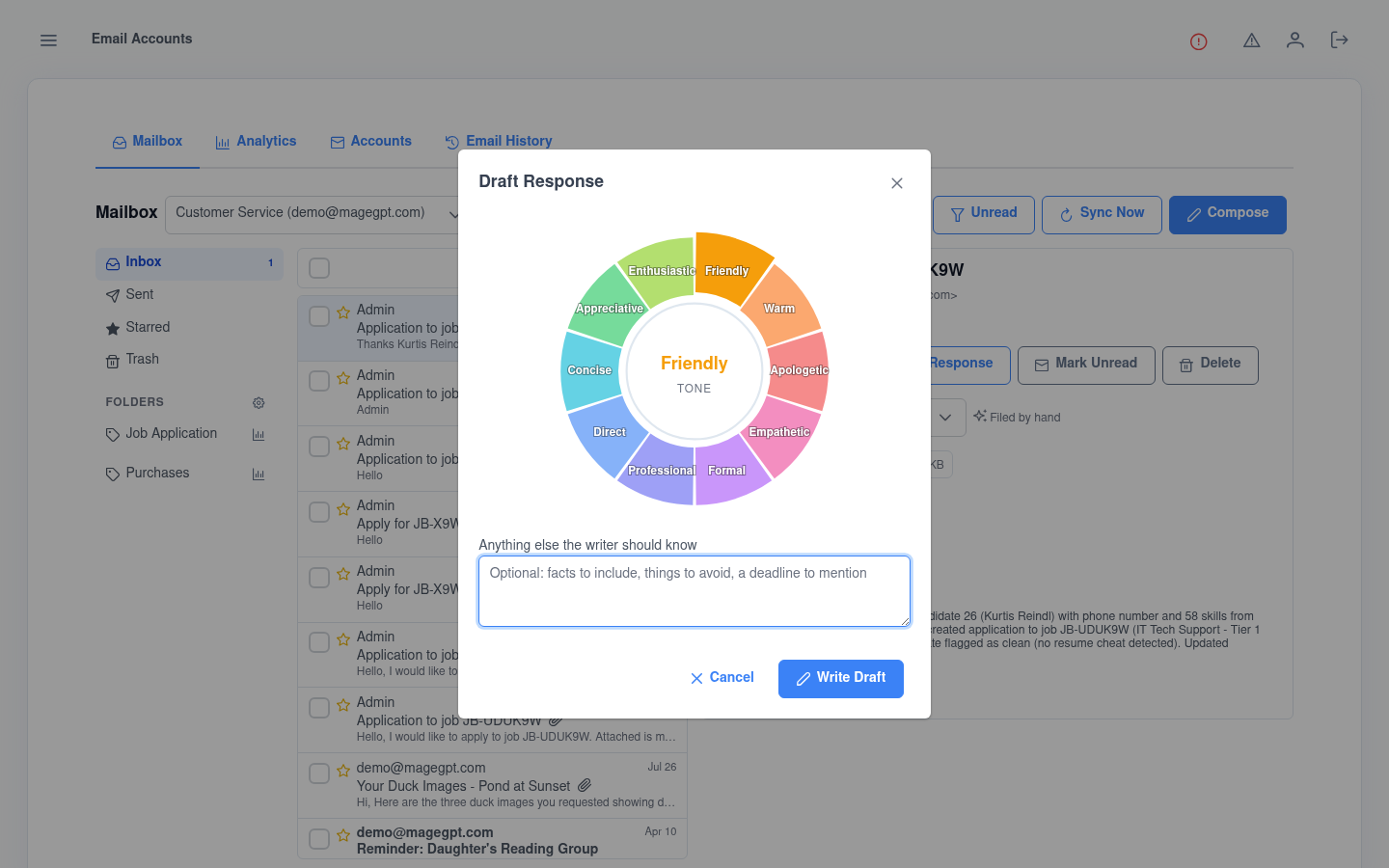Expand the dropdown chevron beside Filed by hand

945,418
